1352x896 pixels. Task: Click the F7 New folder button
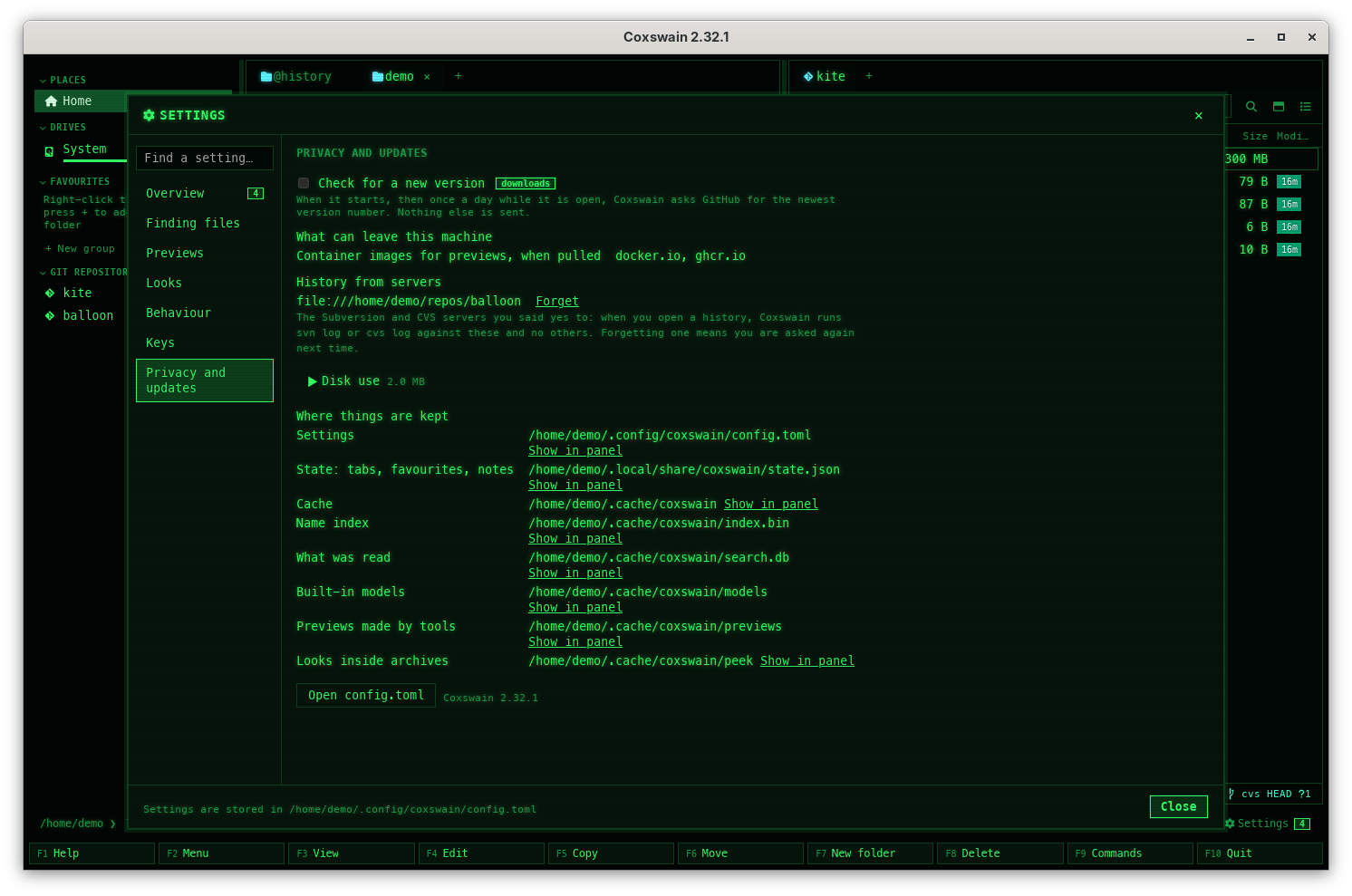(x=870, y=853)
